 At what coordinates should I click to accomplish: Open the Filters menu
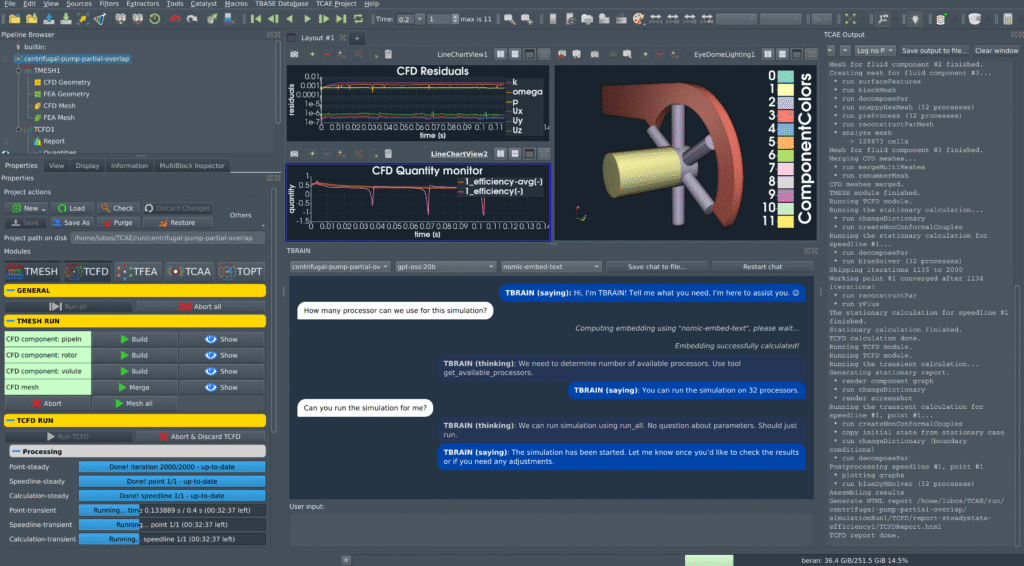tap(110, 4)
